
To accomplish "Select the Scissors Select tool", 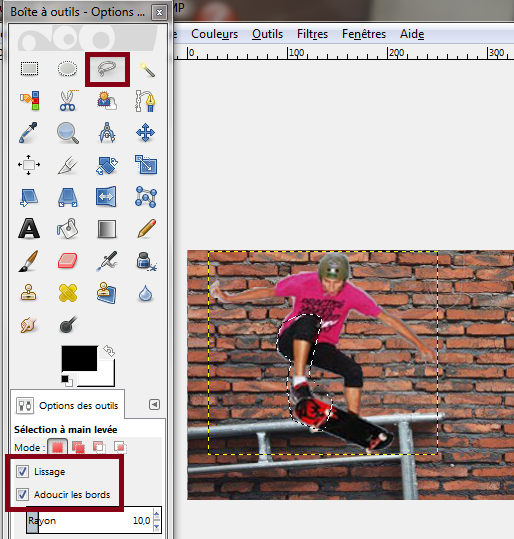I will [68, 100].
